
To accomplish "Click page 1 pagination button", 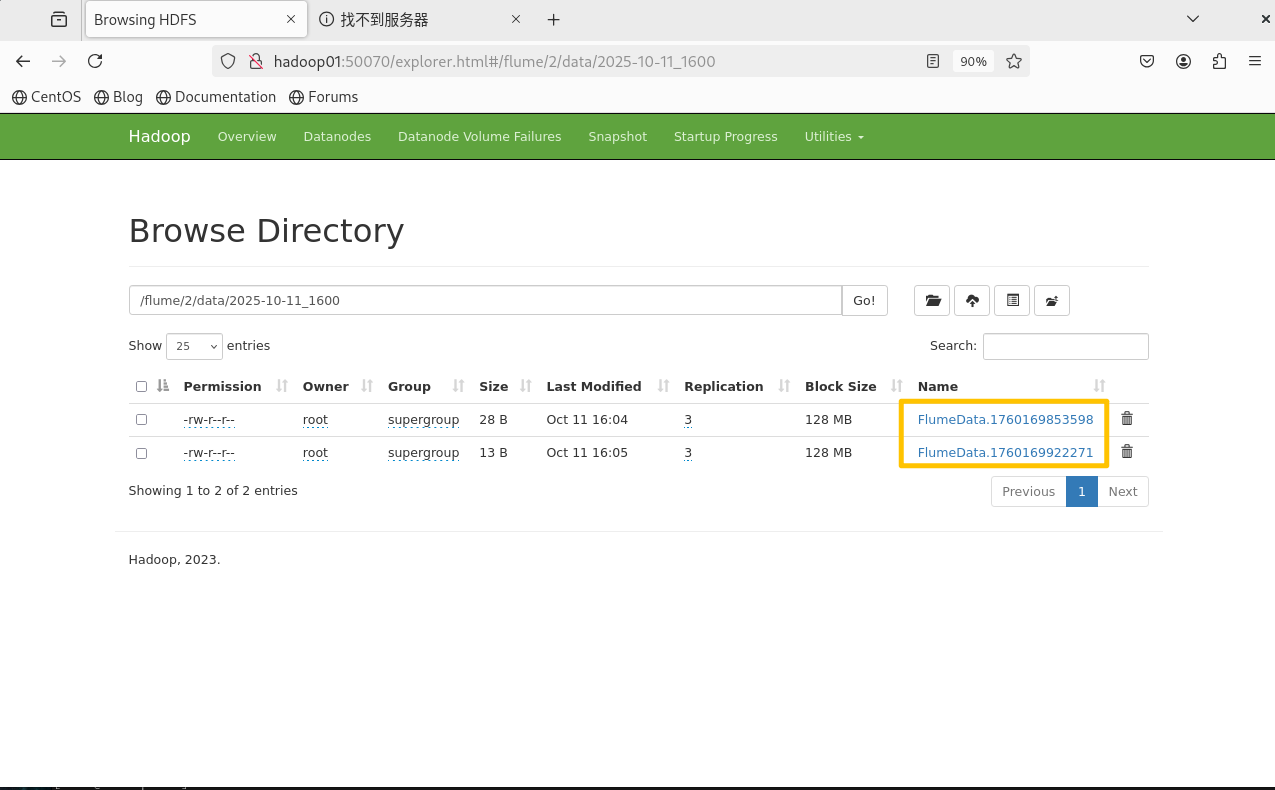I will pos(1082,491).
